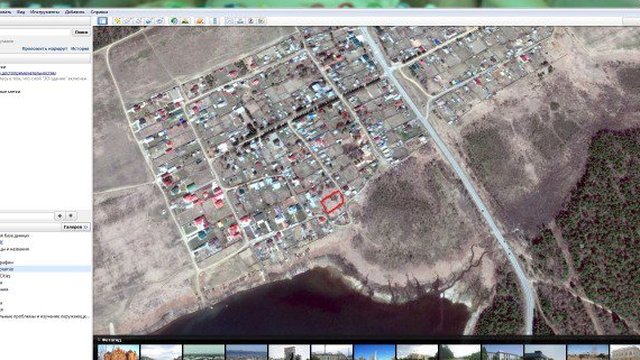640x360 pixels.
Task: Select the highlighted layer row in Layers list
Action: (45, 269)
